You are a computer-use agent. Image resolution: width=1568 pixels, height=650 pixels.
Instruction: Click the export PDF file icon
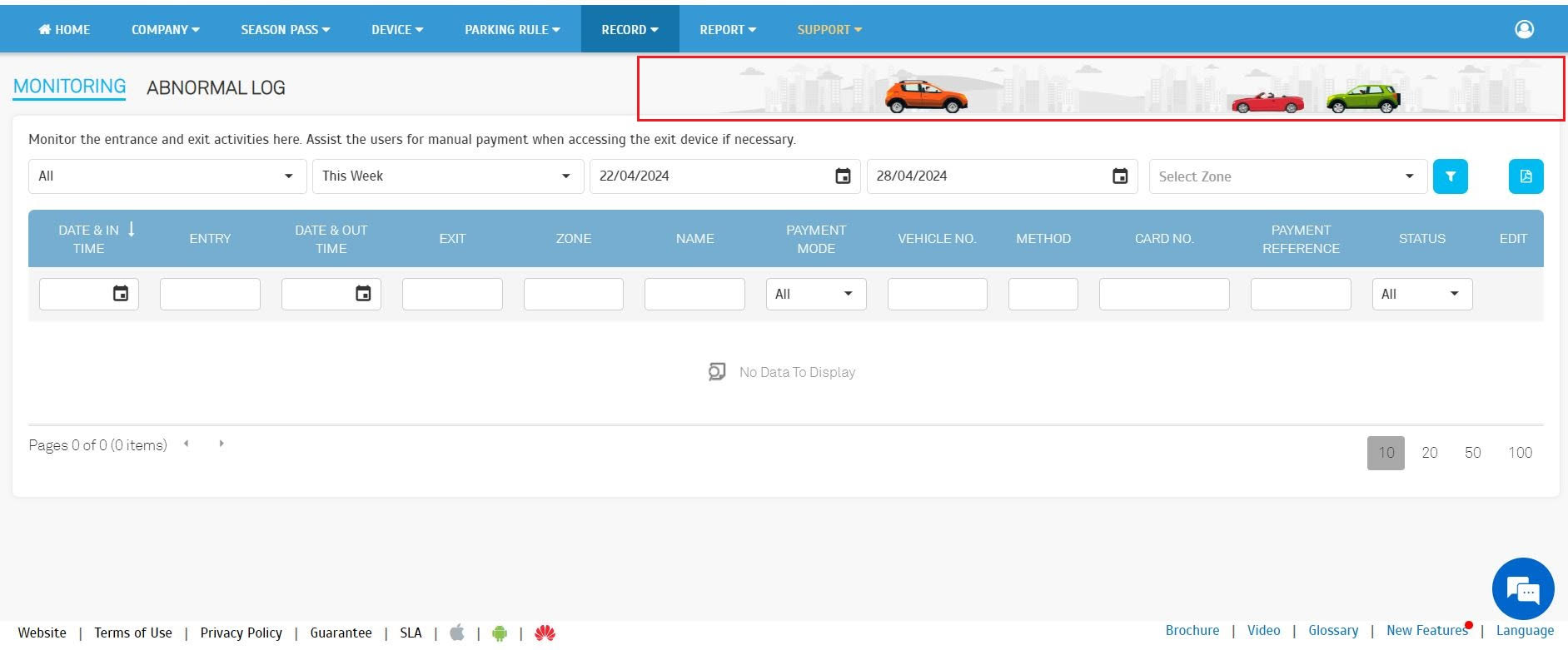click(1526, 176)
